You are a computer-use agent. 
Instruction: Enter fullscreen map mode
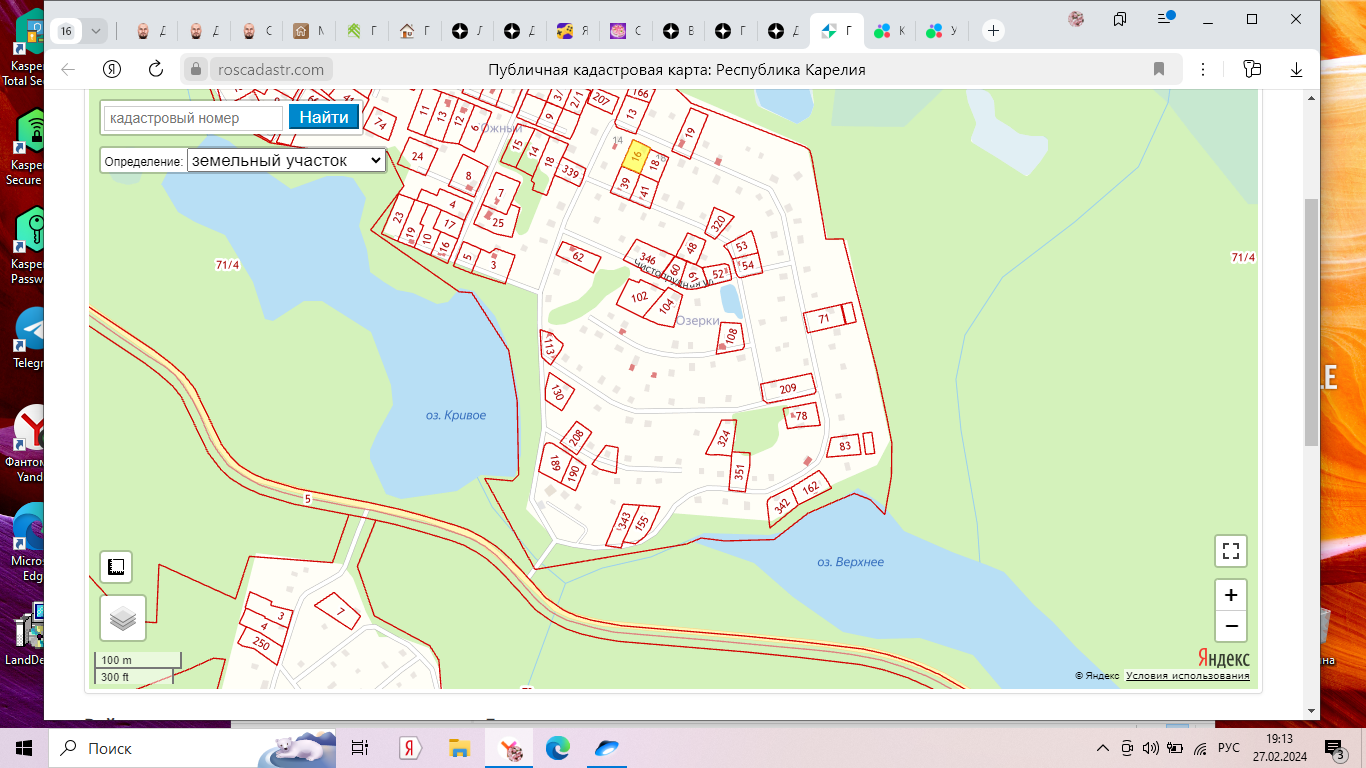(1231, 551)
